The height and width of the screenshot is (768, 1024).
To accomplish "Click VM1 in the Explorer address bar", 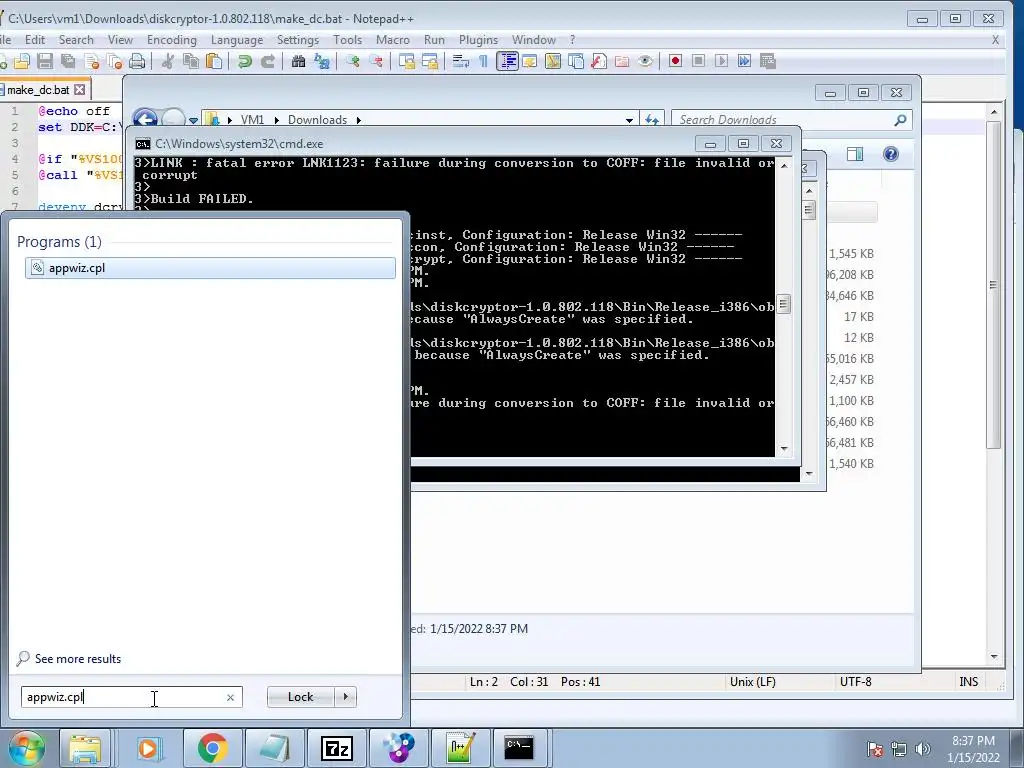I will (x=252, y=120).
